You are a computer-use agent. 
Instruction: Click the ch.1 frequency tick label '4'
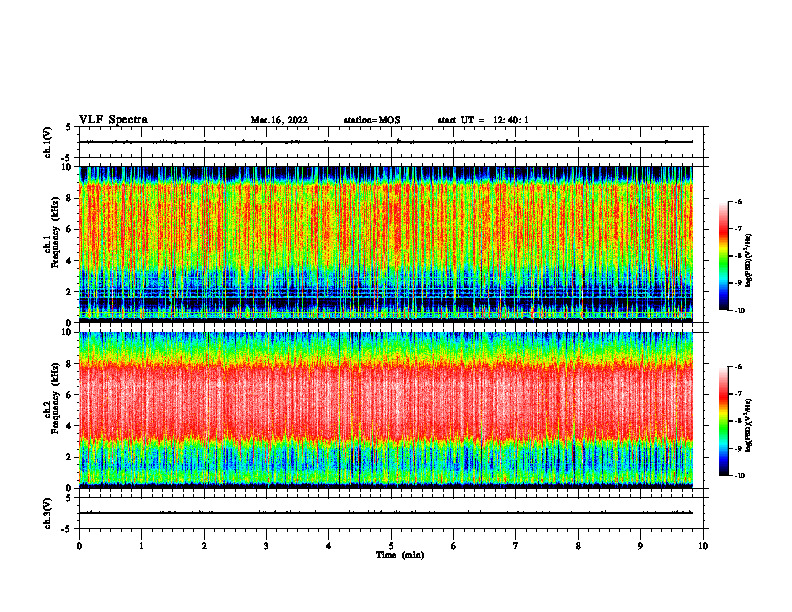(70, 261)
